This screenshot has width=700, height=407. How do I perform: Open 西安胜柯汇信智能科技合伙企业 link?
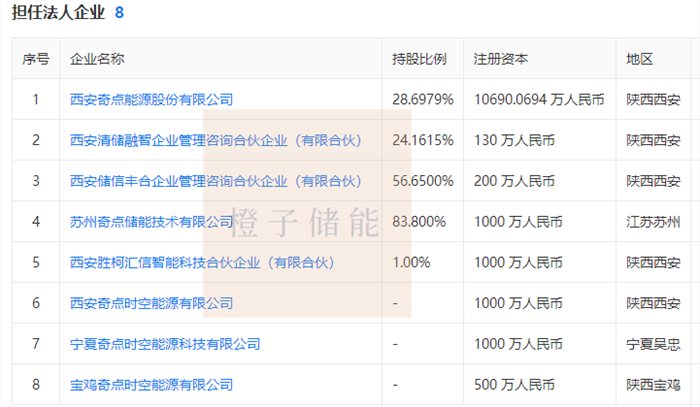tap(202, 262)
